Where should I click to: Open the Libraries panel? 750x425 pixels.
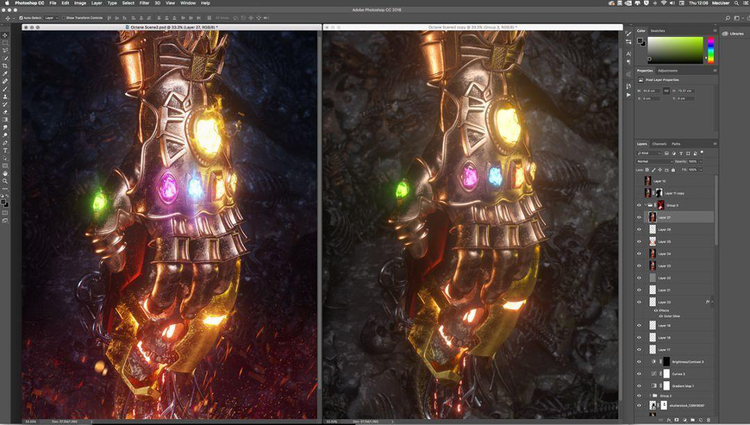[x=733, y=33]
